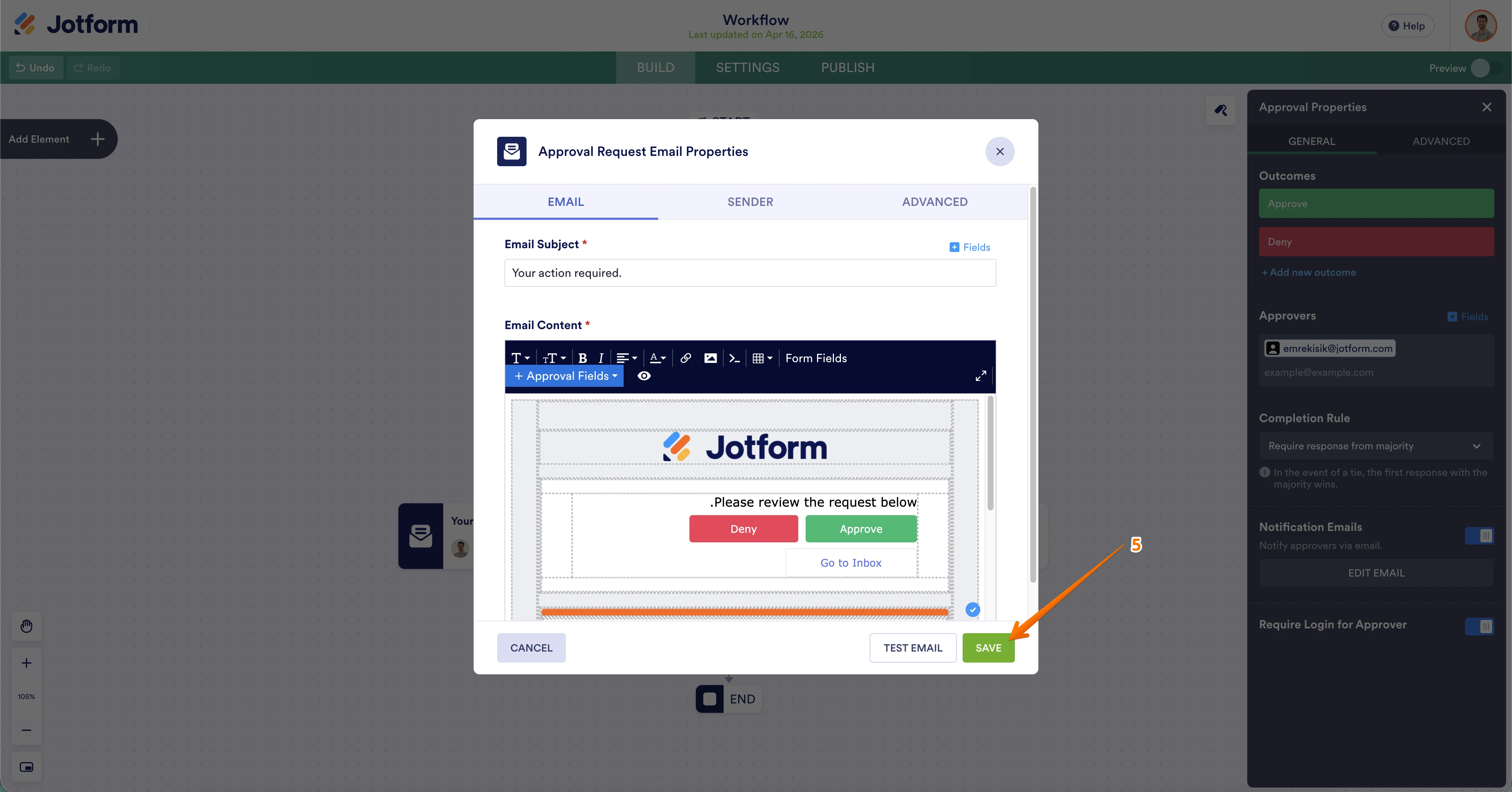Click the red Deny button in email preview
1512x792 pixels.
point(743,529)
